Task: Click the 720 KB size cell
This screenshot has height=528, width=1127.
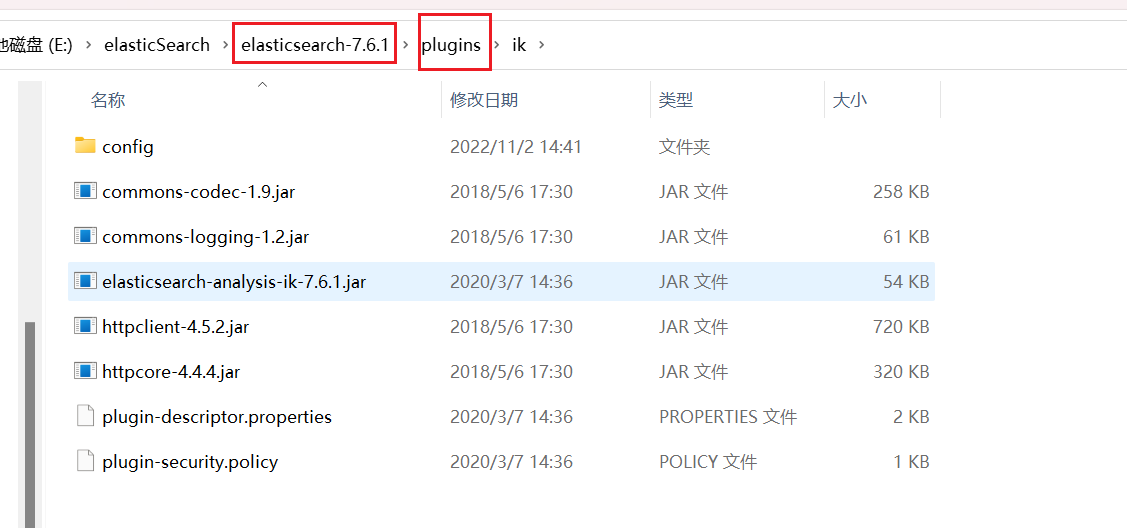Action: (x=901, y=327)
